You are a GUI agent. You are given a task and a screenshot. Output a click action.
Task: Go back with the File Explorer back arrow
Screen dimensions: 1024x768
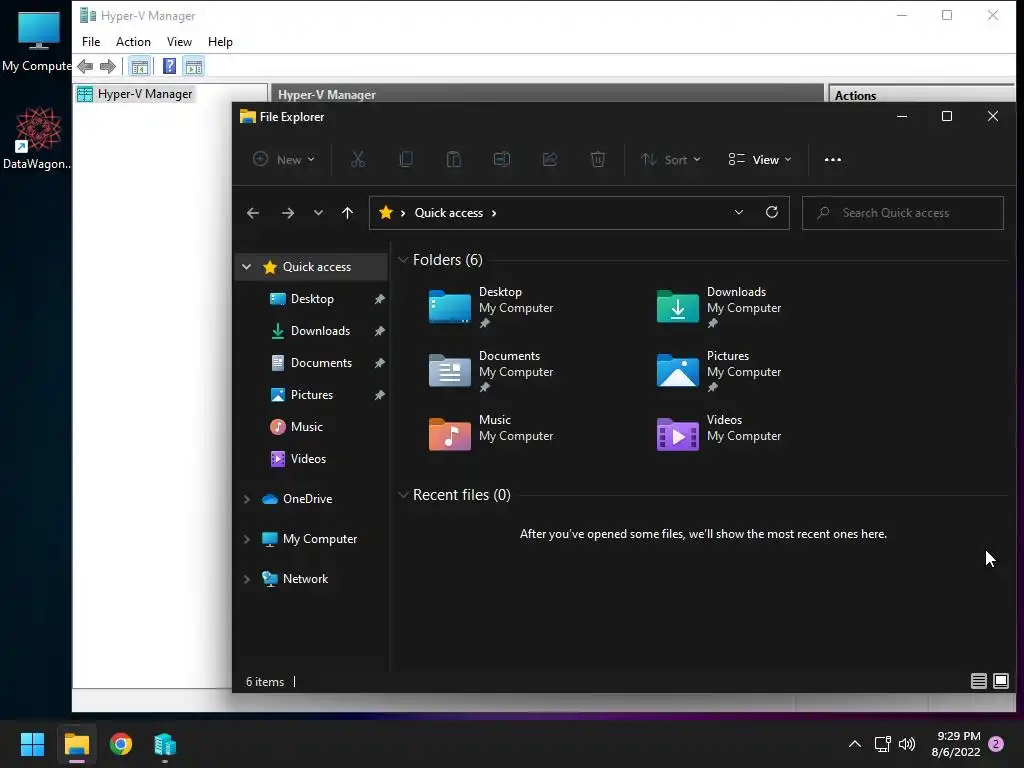(253, 213)
